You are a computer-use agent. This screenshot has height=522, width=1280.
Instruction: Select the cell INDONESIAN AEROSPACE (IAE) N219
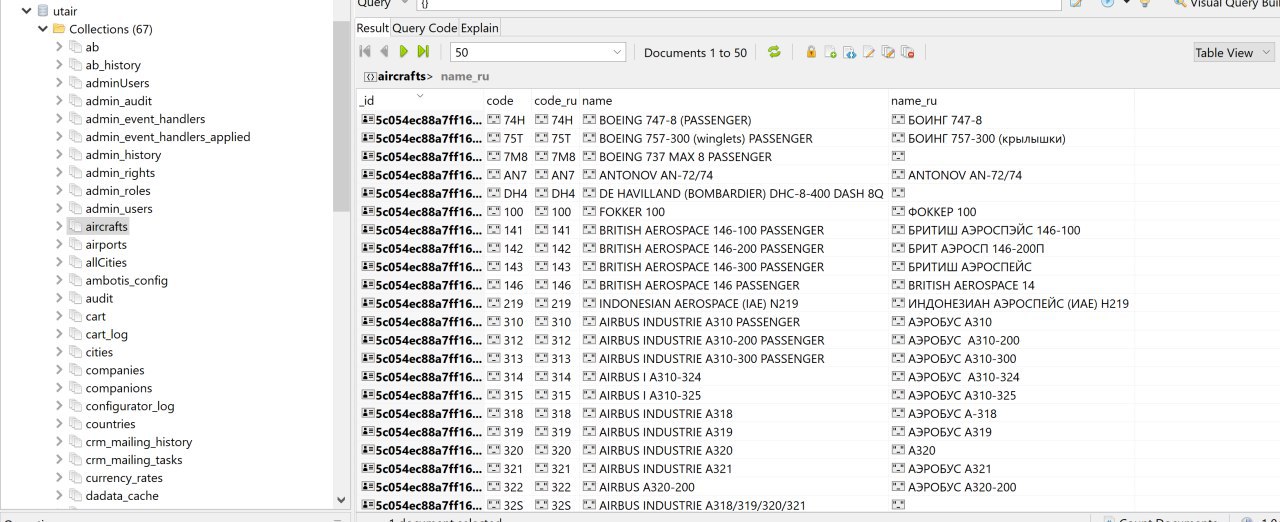[x=734, y=304]
